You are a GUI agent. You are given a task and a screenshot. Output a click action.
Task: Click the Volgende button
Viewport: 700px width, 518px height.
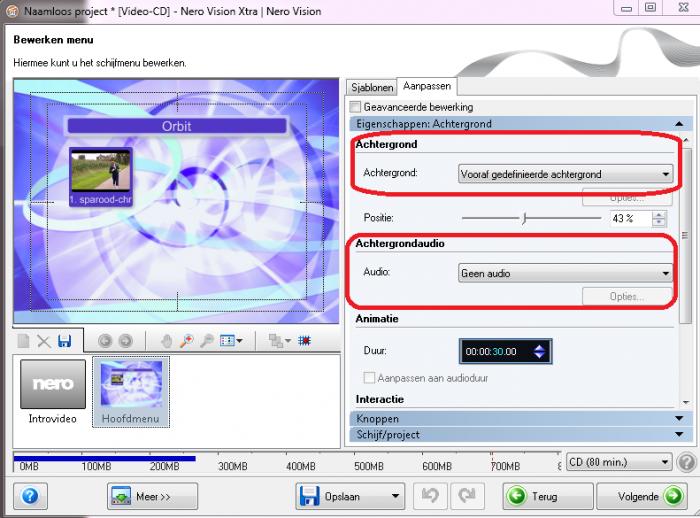(x=642, y=496)
